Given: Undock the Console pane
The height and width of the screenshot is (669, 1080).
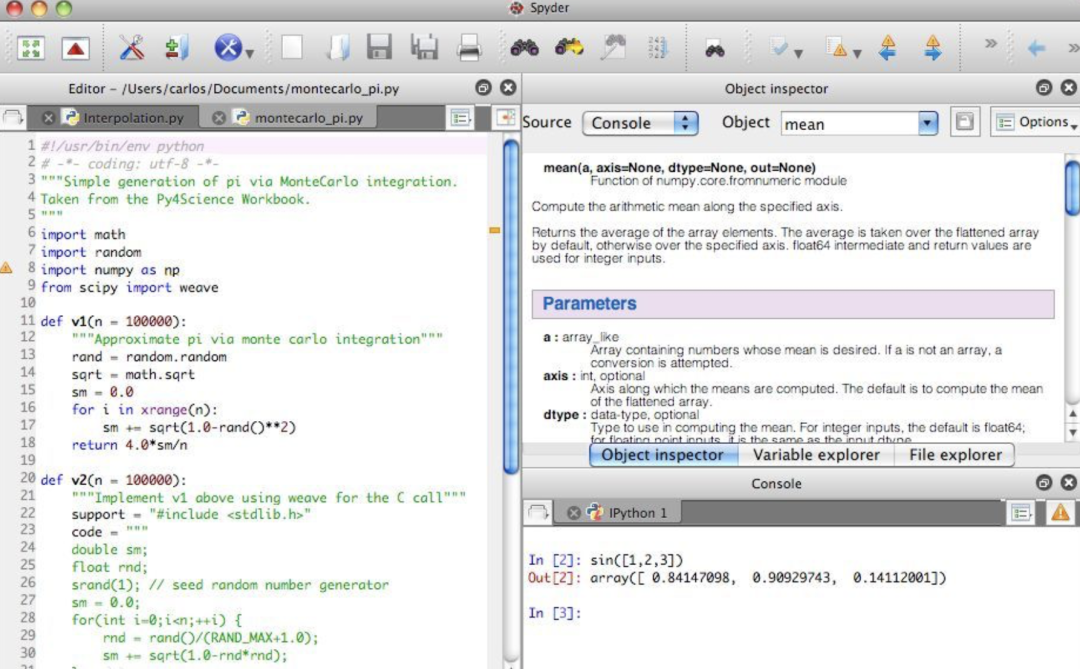Looking at the screenshot, I should [x=1043, y=482].
